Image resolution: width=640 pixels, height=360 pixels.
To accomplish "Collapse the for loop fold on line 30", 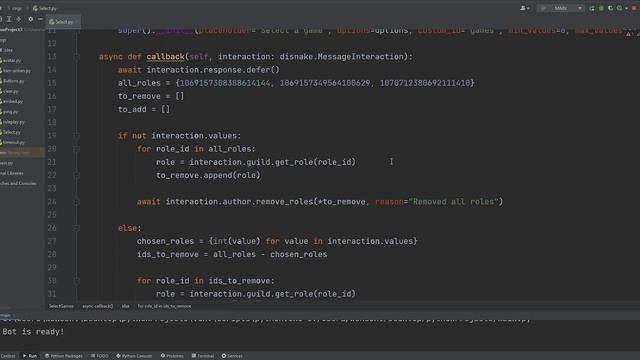I will click(76, 281).
